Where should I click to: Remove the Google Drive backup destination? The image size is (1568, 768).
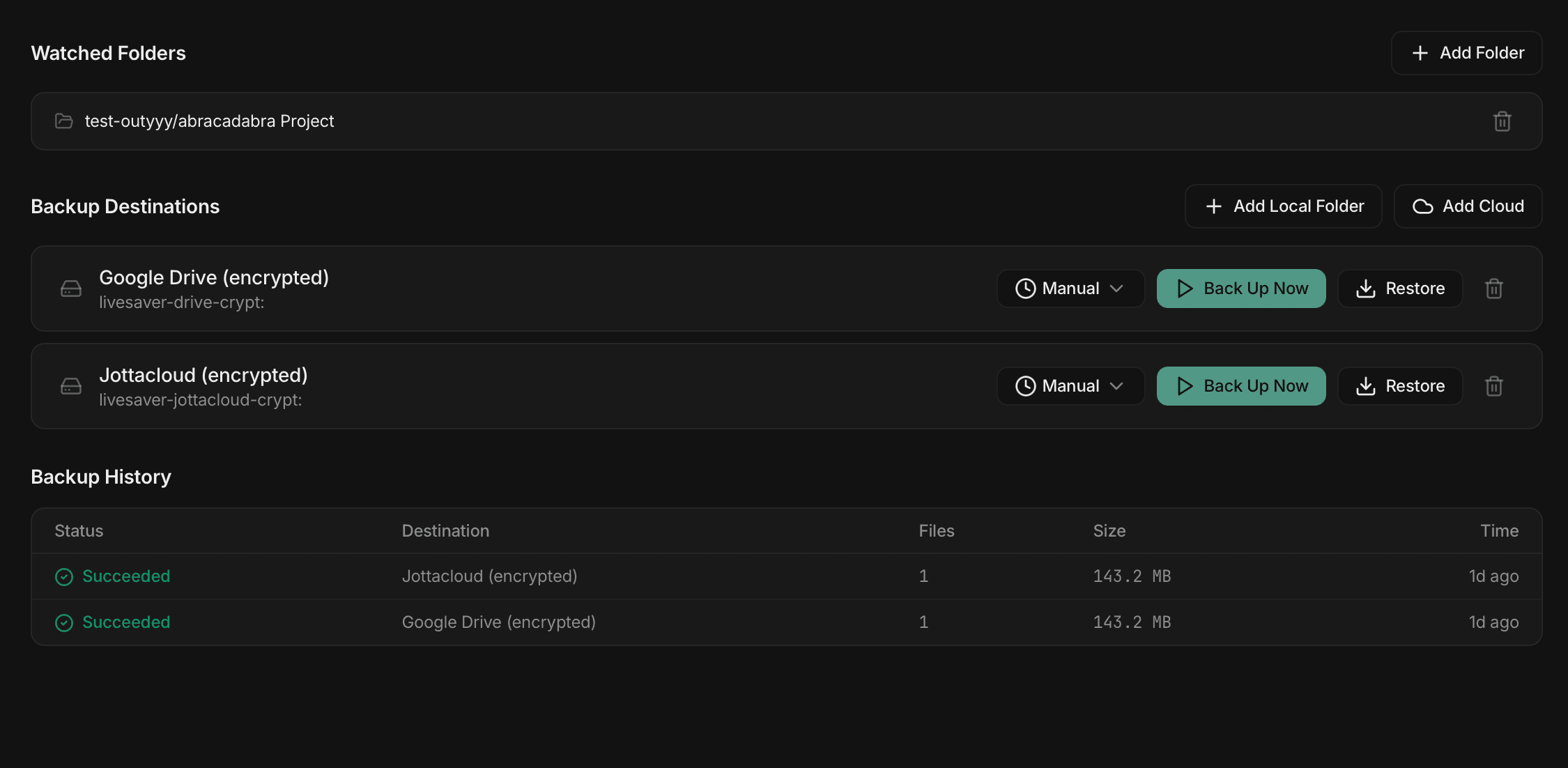tap(1493, 288)
